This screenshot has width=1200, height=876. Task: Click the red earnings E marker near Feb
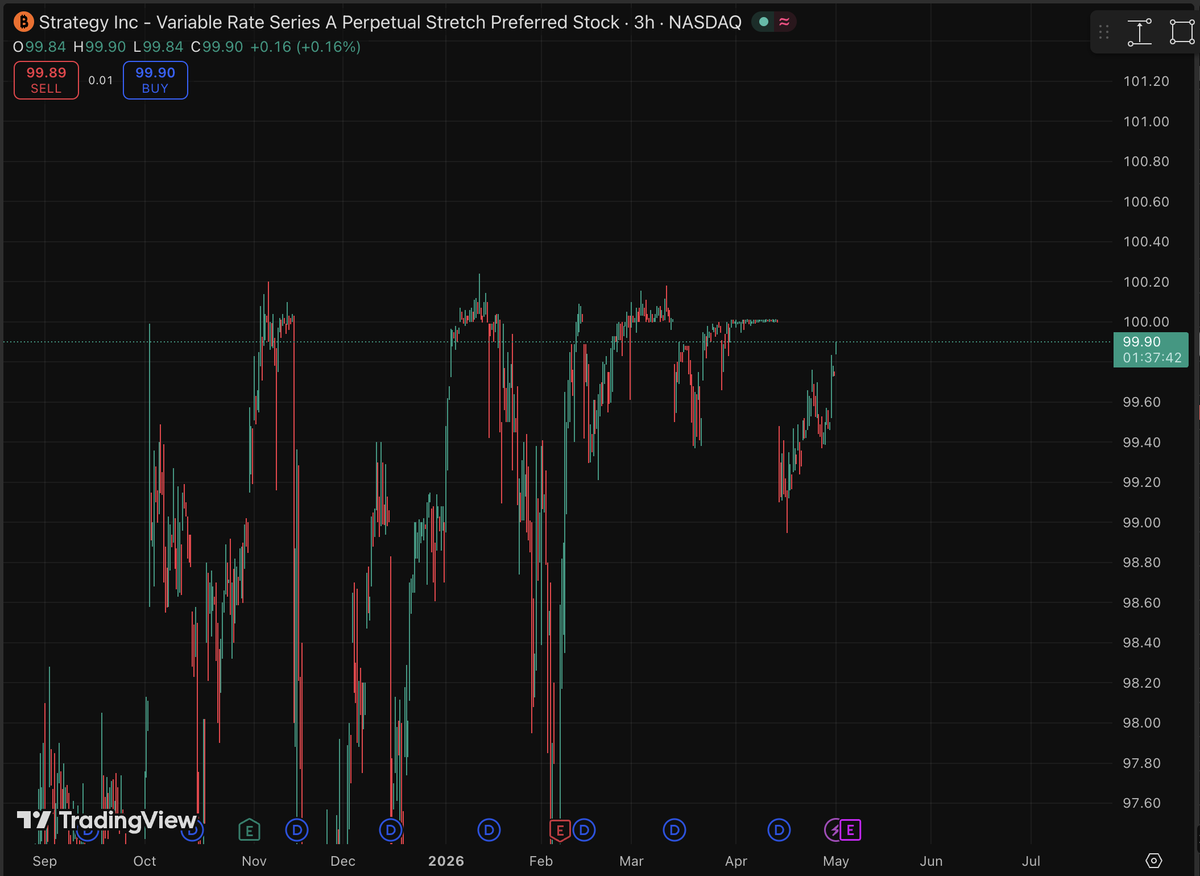click(560, 829)
